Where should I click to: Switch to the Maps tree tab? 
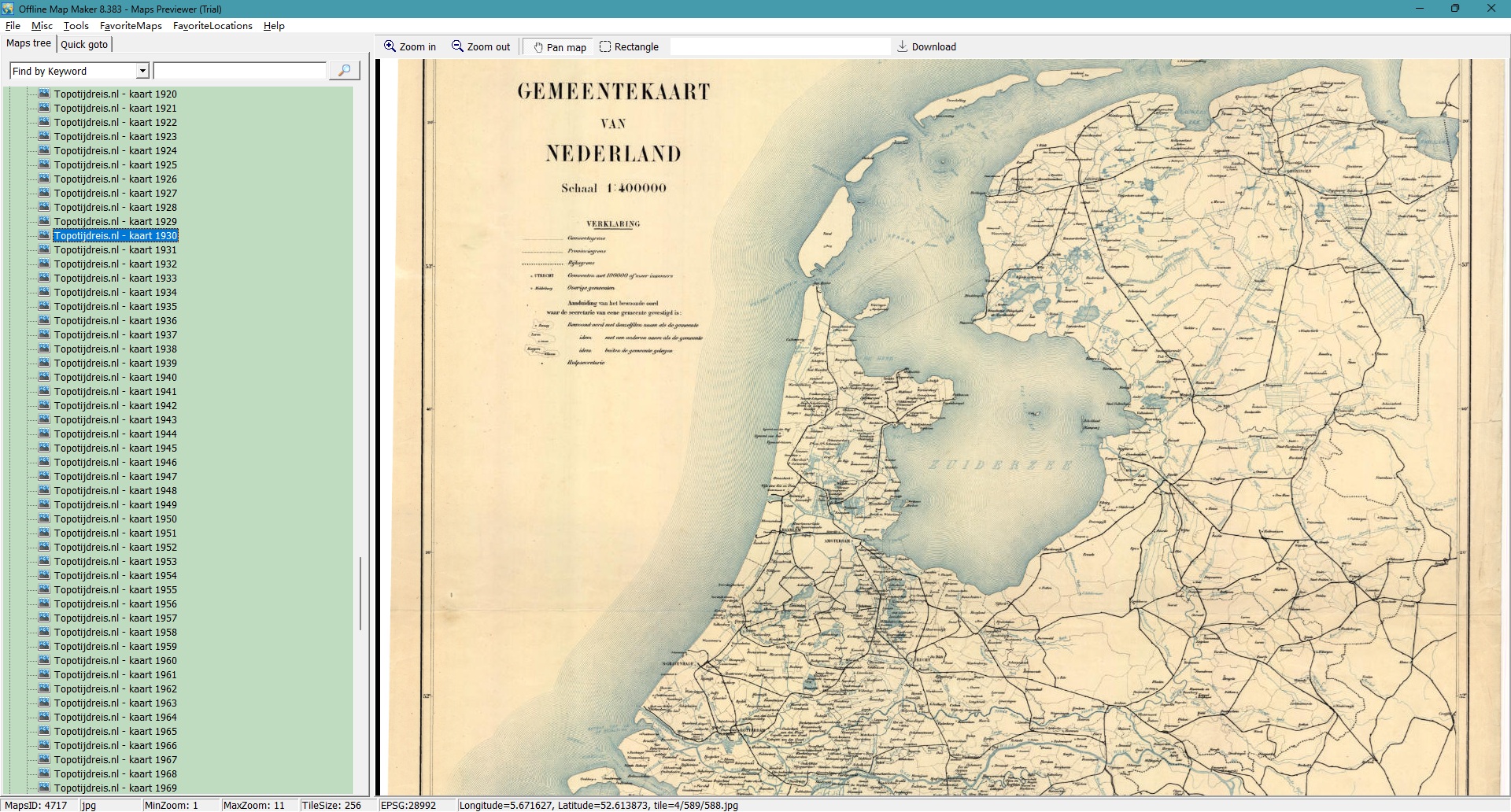pyautogui.click(x=28, y=43)
